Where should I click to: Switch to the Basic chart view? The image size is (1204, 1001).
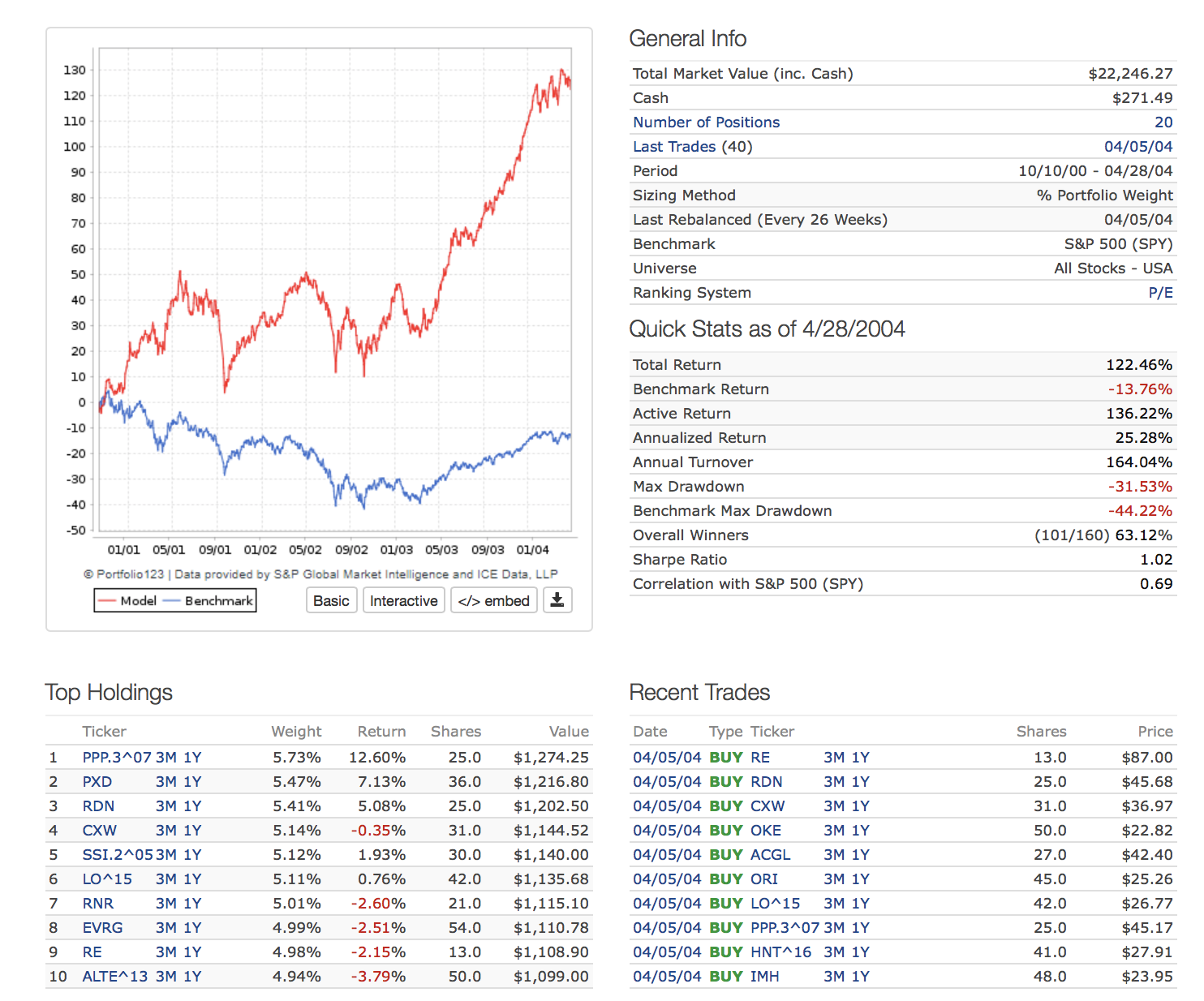pos(331,600)
